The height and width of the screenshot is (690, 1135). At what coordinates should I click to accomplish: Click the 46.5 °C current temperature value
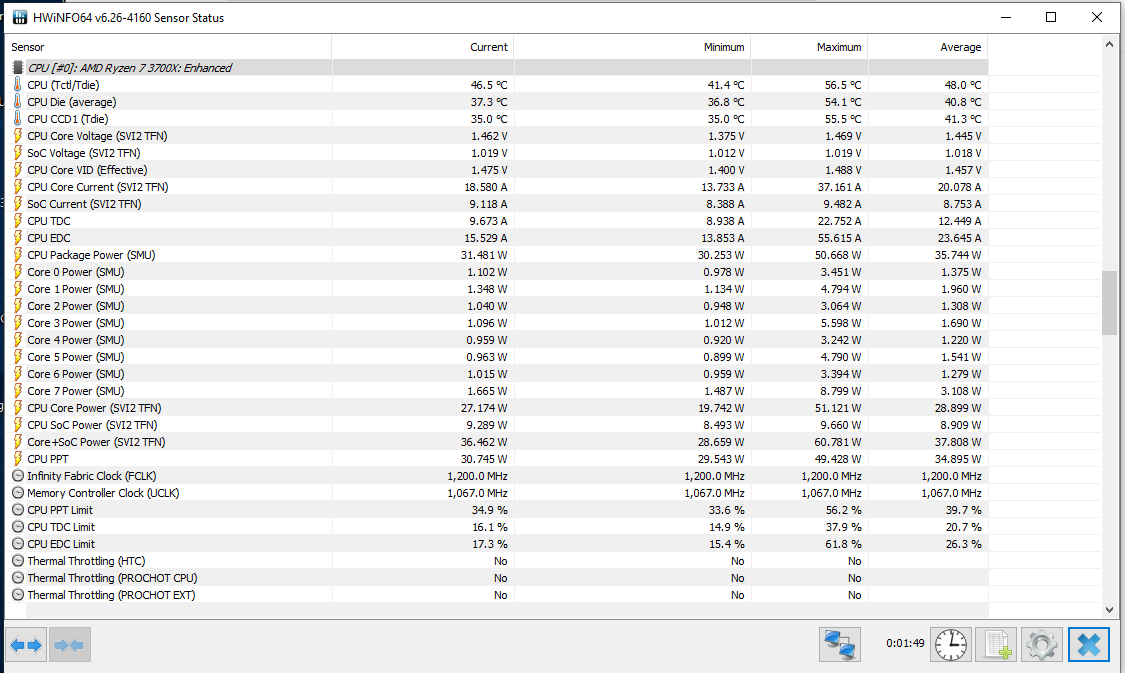[x=489, y=85]
